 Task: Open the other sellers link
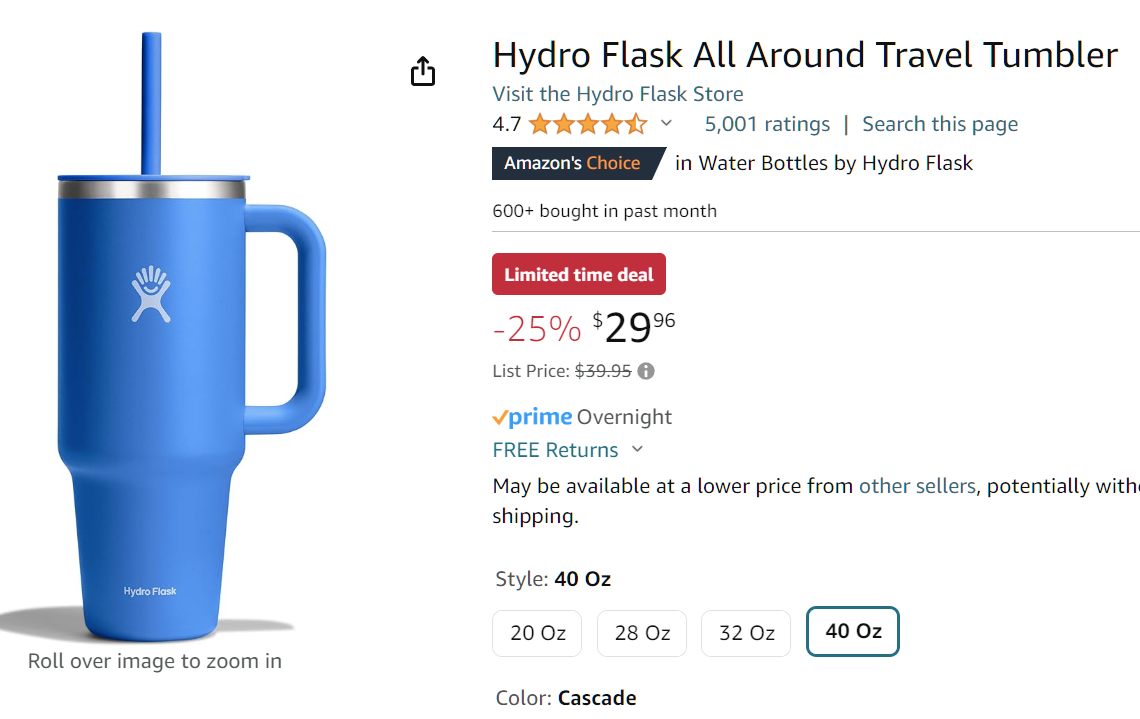pos(917,486)
